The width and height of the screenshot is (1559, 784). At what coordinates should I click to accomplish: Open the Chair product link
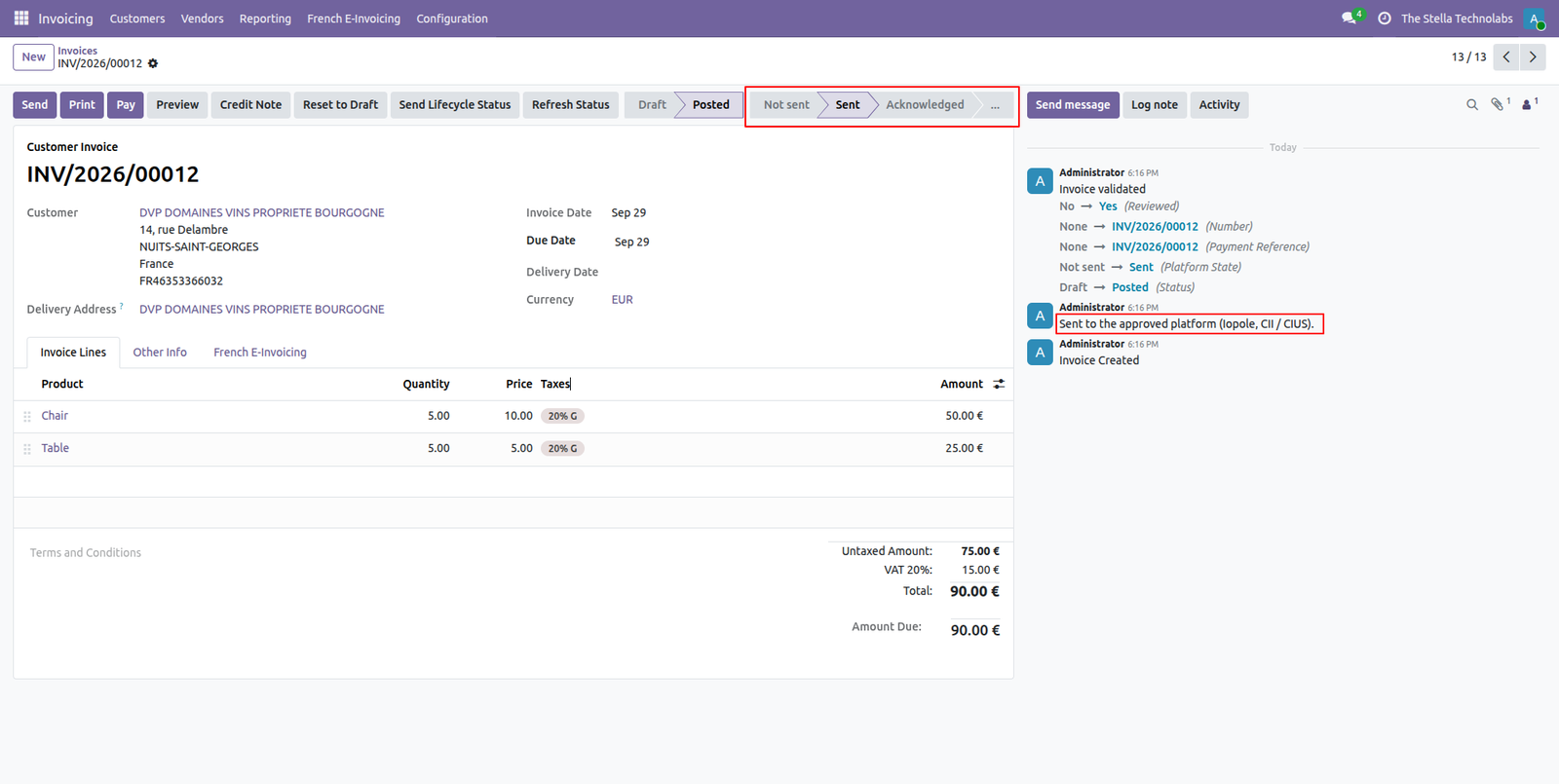pyautogui.click(x=55, y=416)
